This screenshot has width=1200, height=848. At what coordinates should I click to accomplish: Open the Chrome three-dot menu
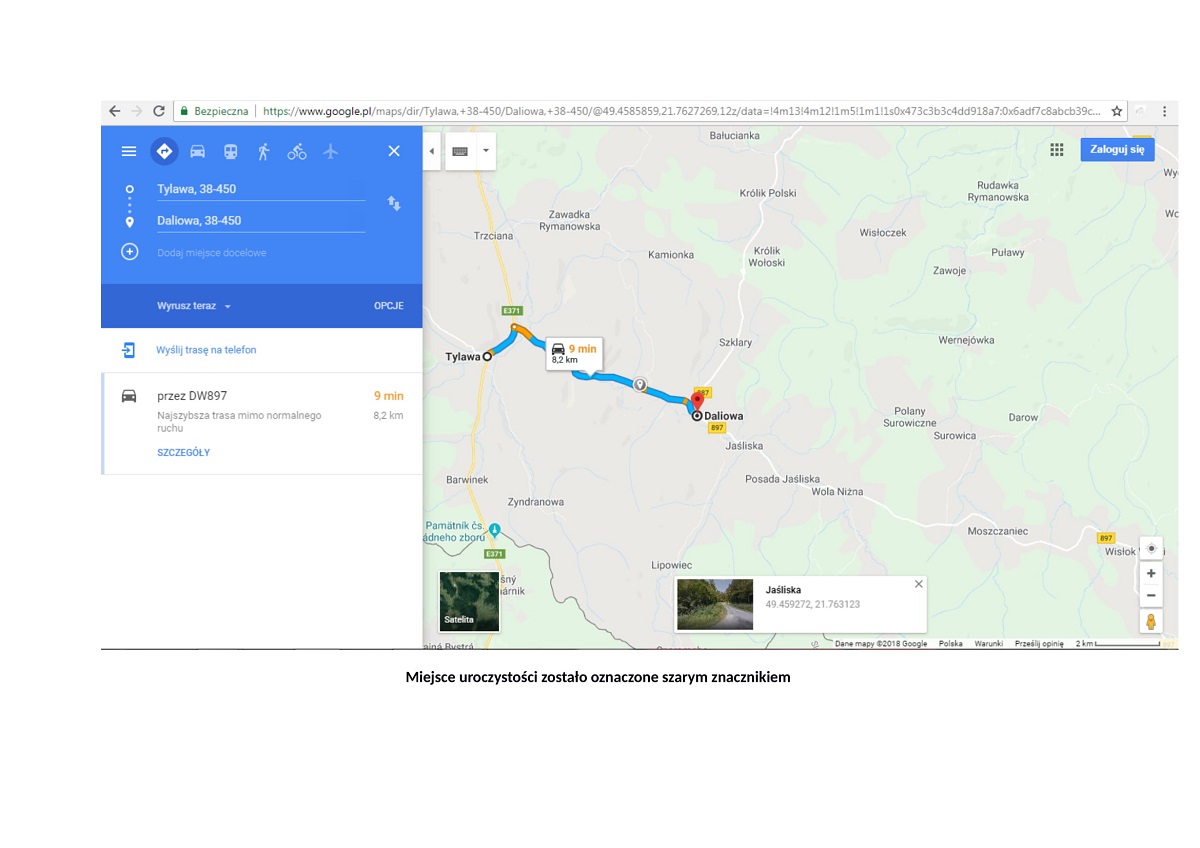[x=1165, y=111]
